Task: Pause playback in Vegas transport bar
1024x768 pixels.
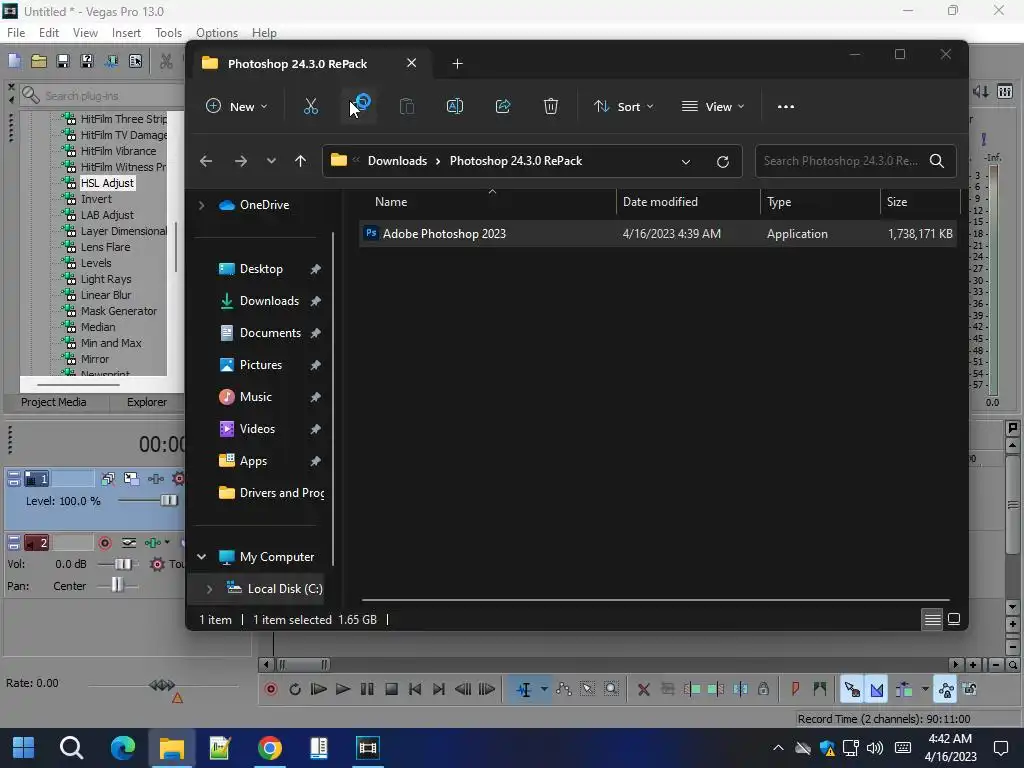Action: tap(367, 689)
